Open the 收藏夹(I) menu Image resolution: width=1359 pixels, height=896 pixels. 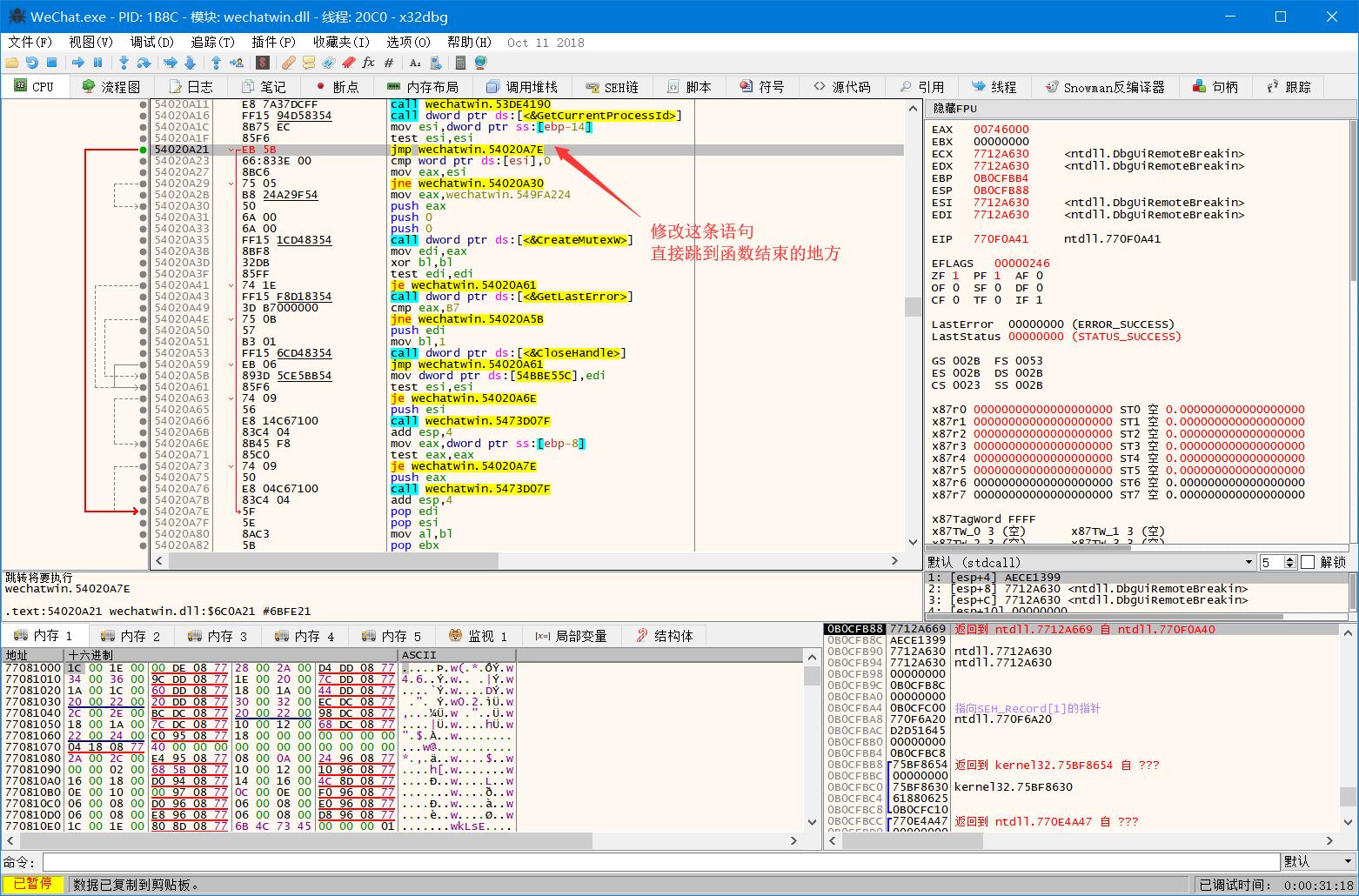pyautogui.click(x=341, y=42)
